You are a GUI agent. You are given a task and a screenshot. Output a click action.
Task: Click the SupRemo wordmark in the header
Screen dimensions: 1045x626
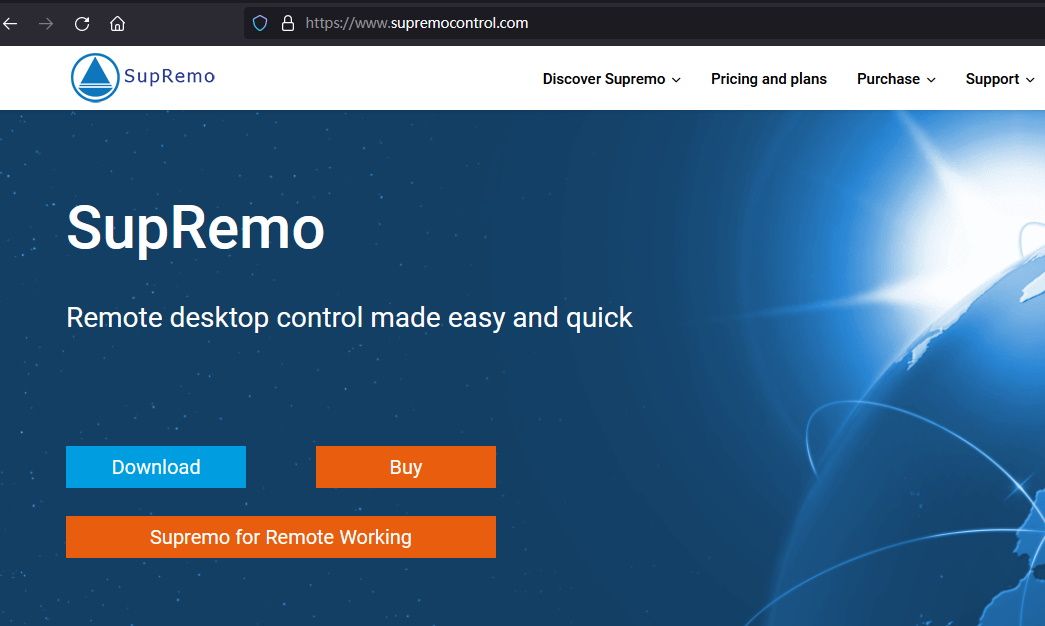(170, 76)
